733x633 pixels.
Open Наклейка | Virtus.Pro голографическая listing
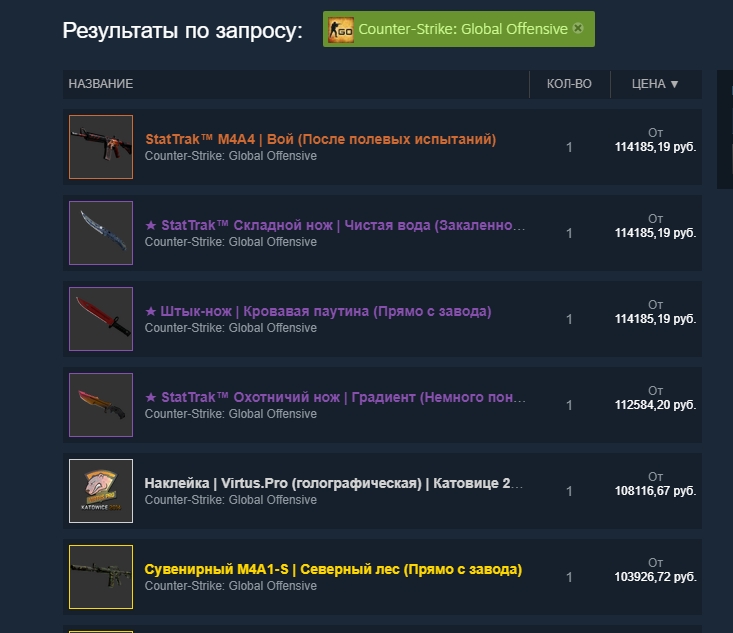(334, 483)
